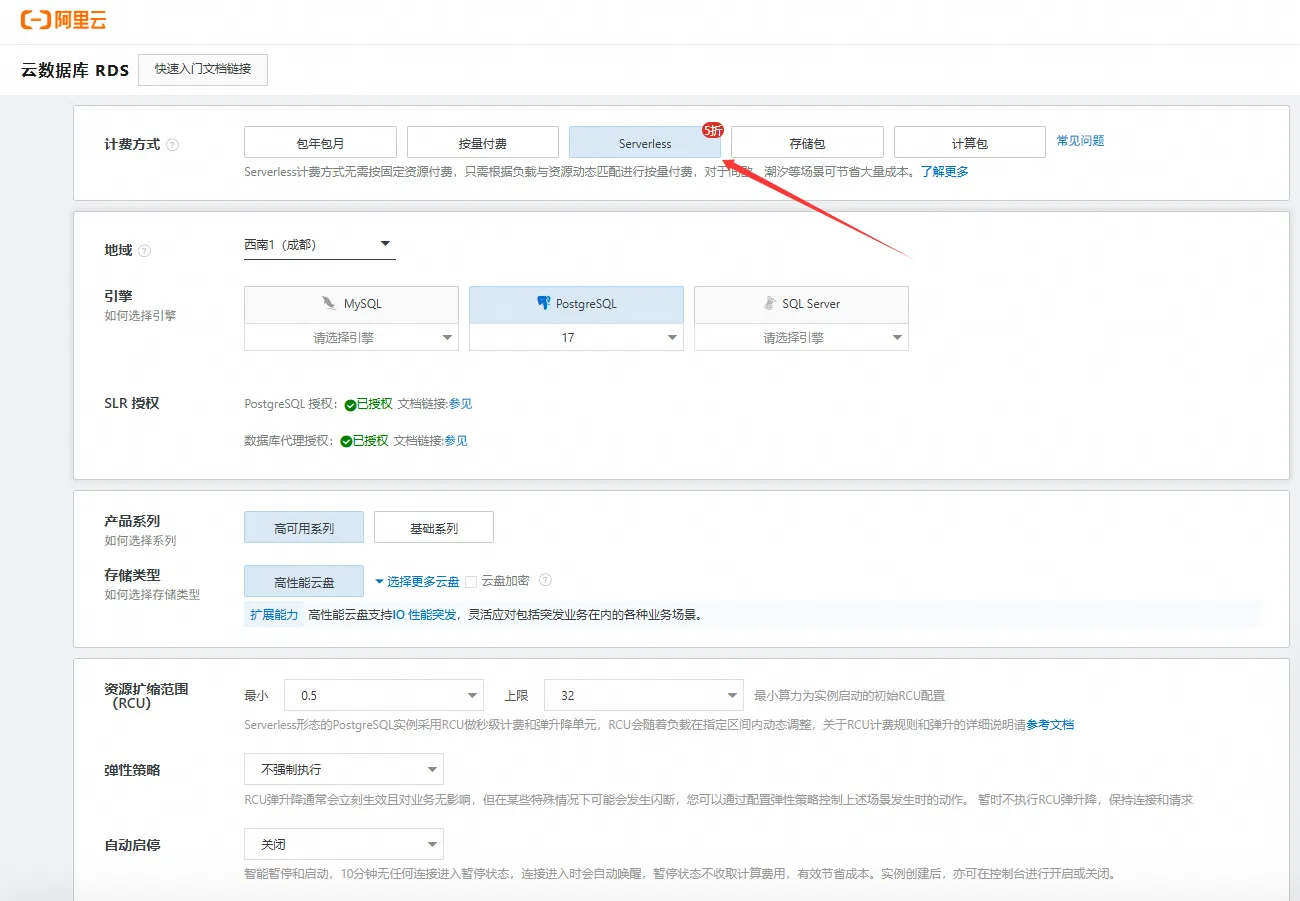This screenshot has height=901, width=1300.
Task: Select the 高性能云盘 storage type
Action: click(304, 582)
